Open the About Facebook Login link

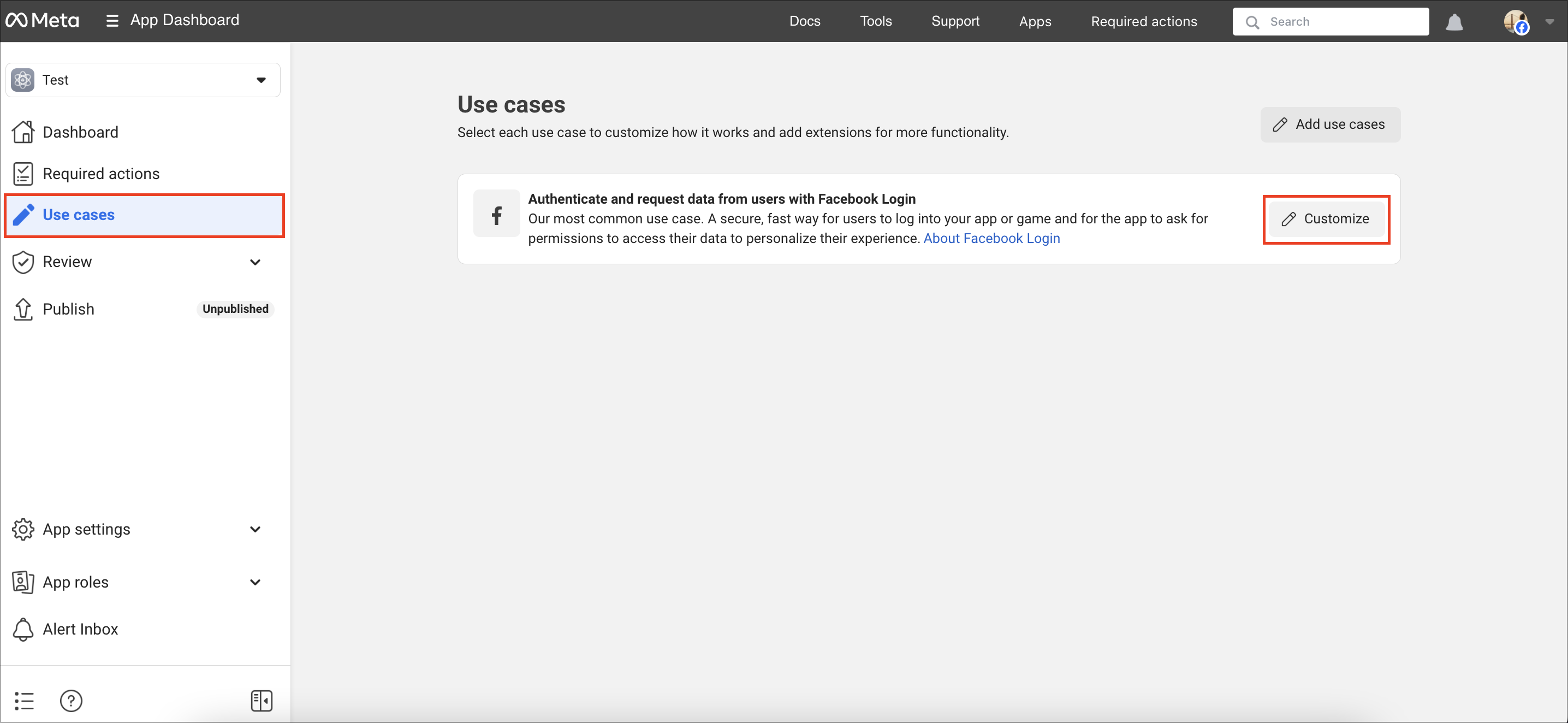[x=991, y=239]
